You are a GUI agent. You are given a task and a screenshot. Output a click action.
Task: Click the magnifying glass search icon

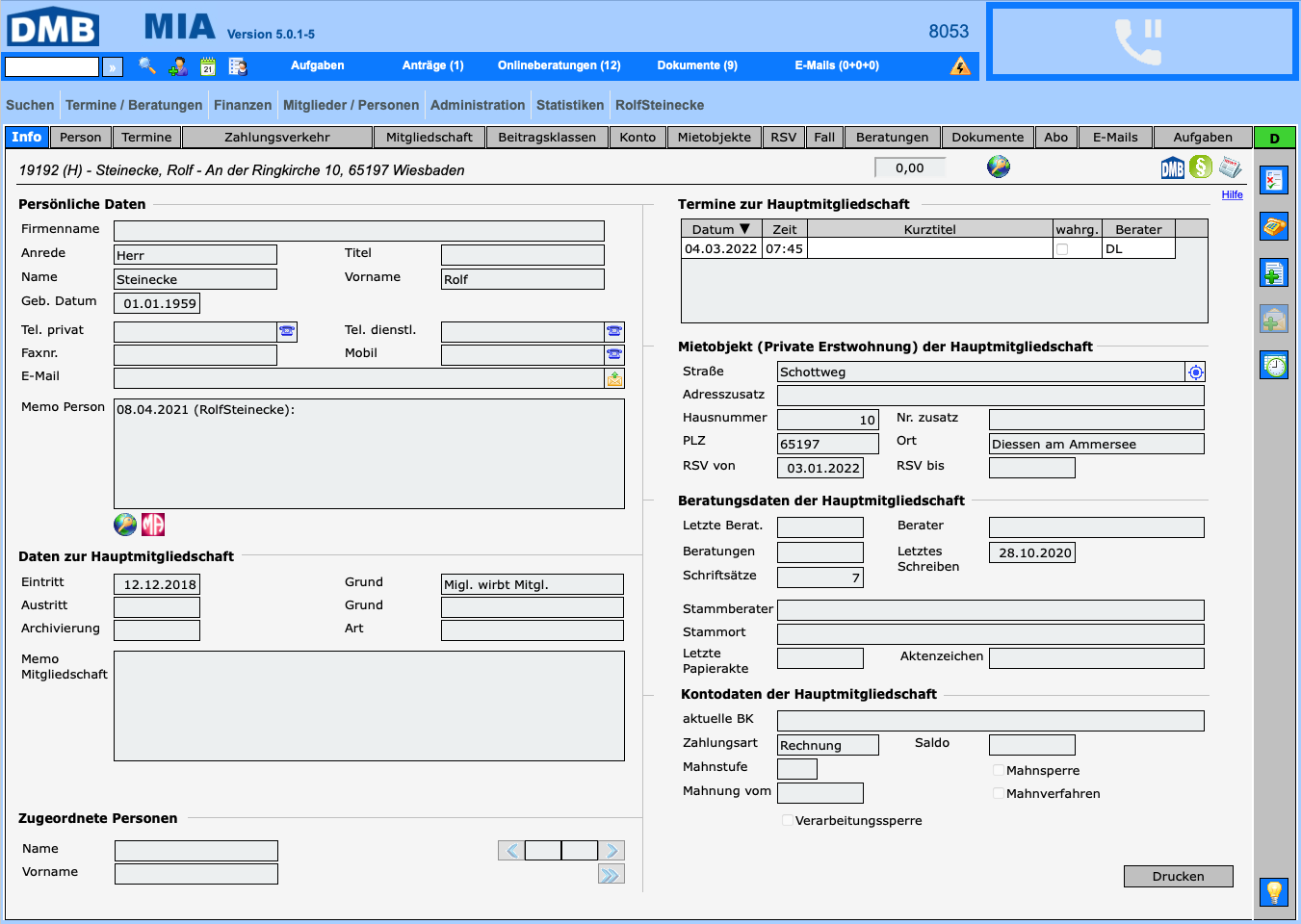[147, 65]
